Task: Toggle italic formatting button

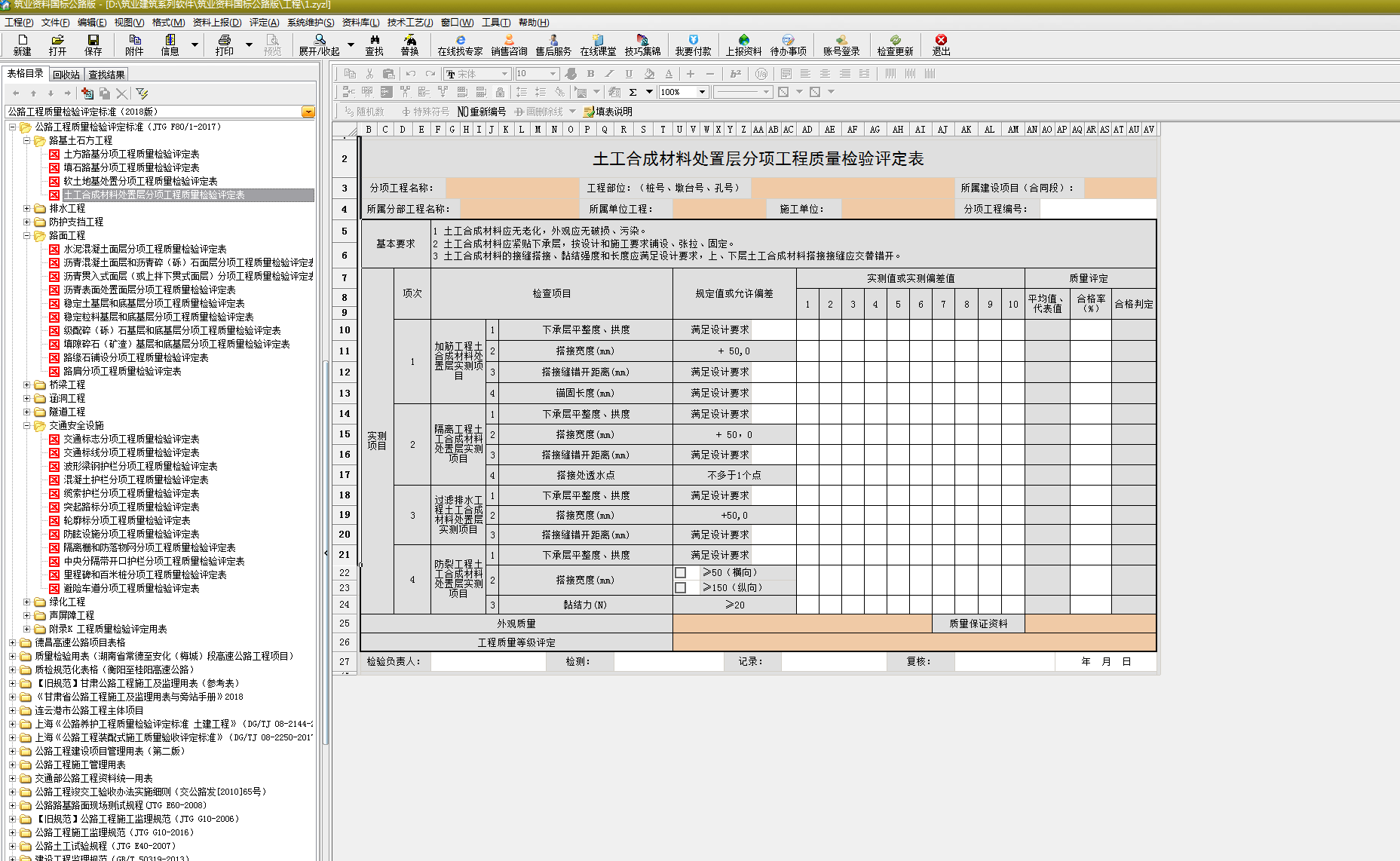Action: click(609, 73)
